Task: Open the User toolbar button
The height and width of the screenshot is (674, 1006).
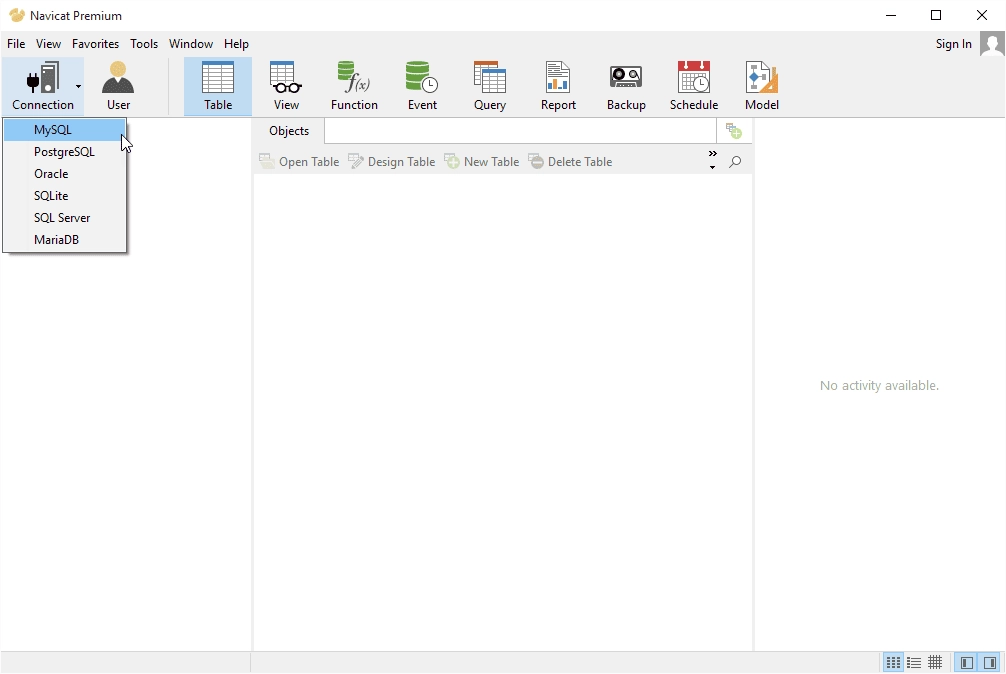Action: (x=118, y=86)
